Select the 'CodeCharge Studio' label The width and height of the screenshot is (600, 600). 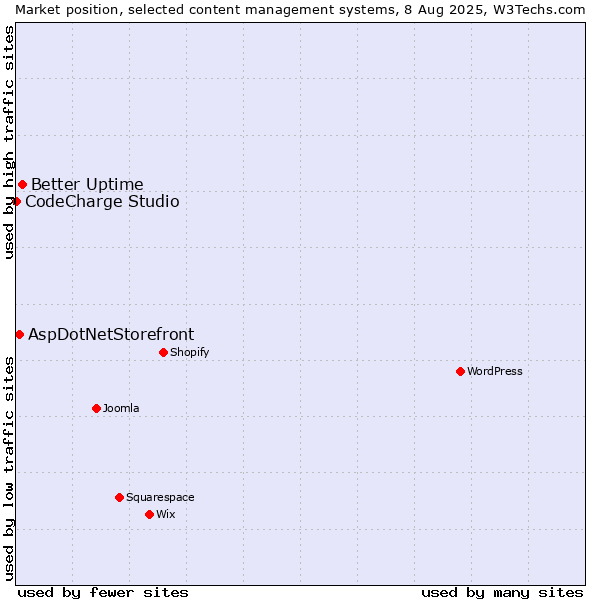[102, 202]
